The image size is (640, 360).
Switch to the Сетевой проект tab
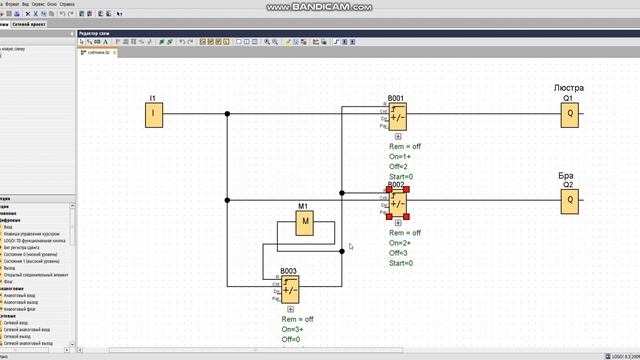coord(29,24)
